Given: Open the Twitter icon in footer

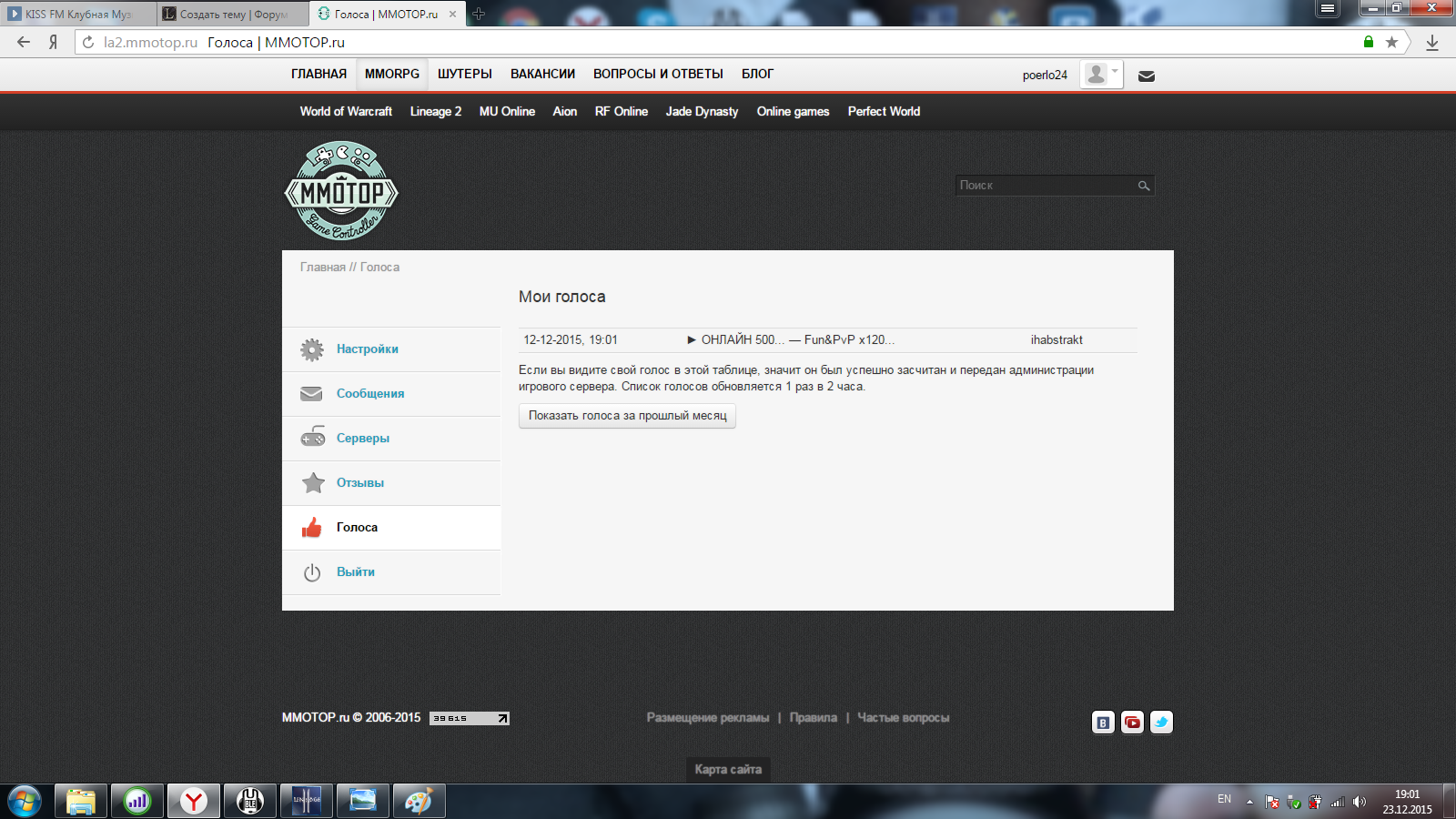Looking at the screenshot, I should click(1161, 723).
